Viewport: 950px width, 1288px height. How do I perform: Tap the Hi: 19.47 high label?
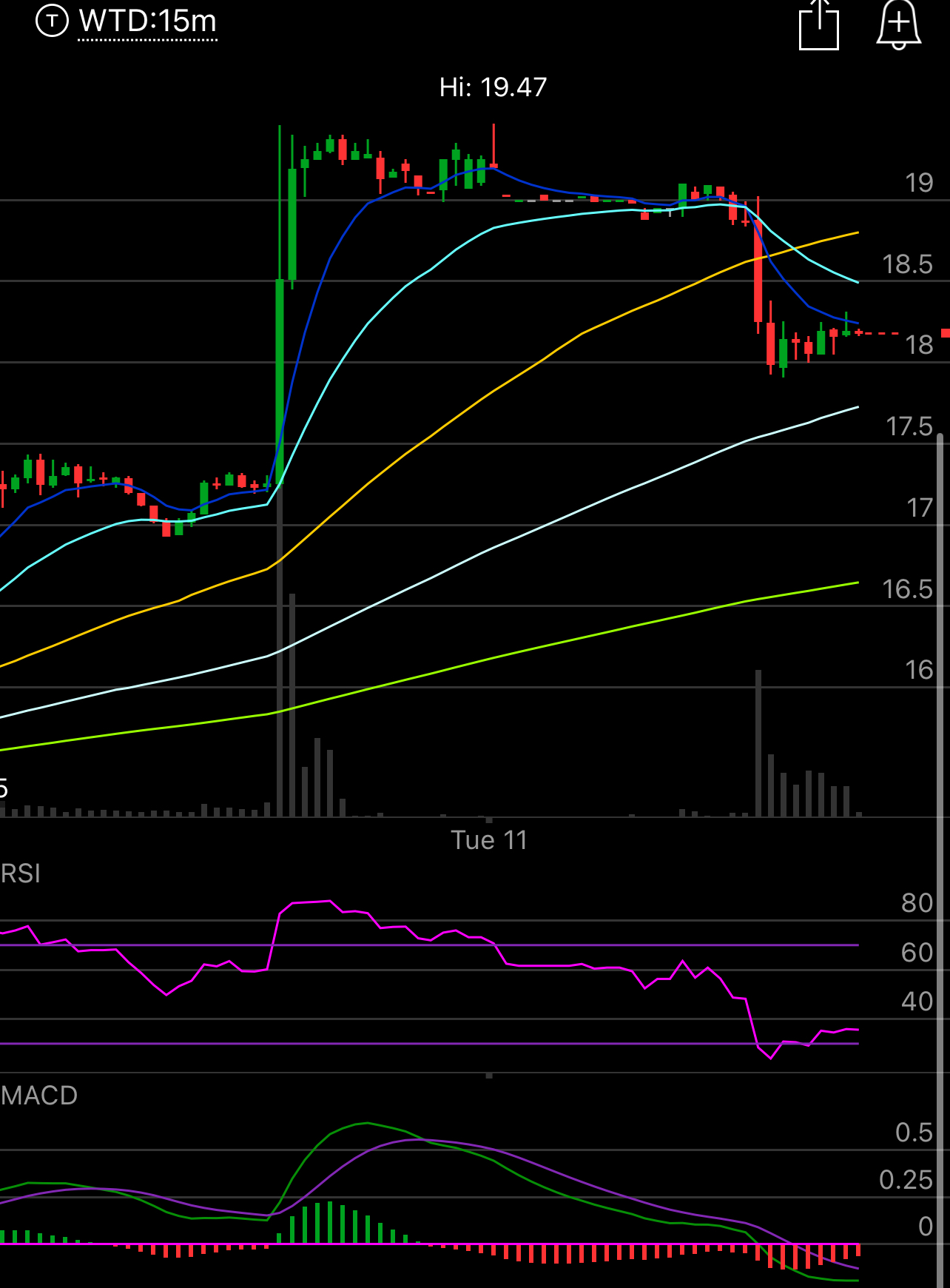(493, 87)
